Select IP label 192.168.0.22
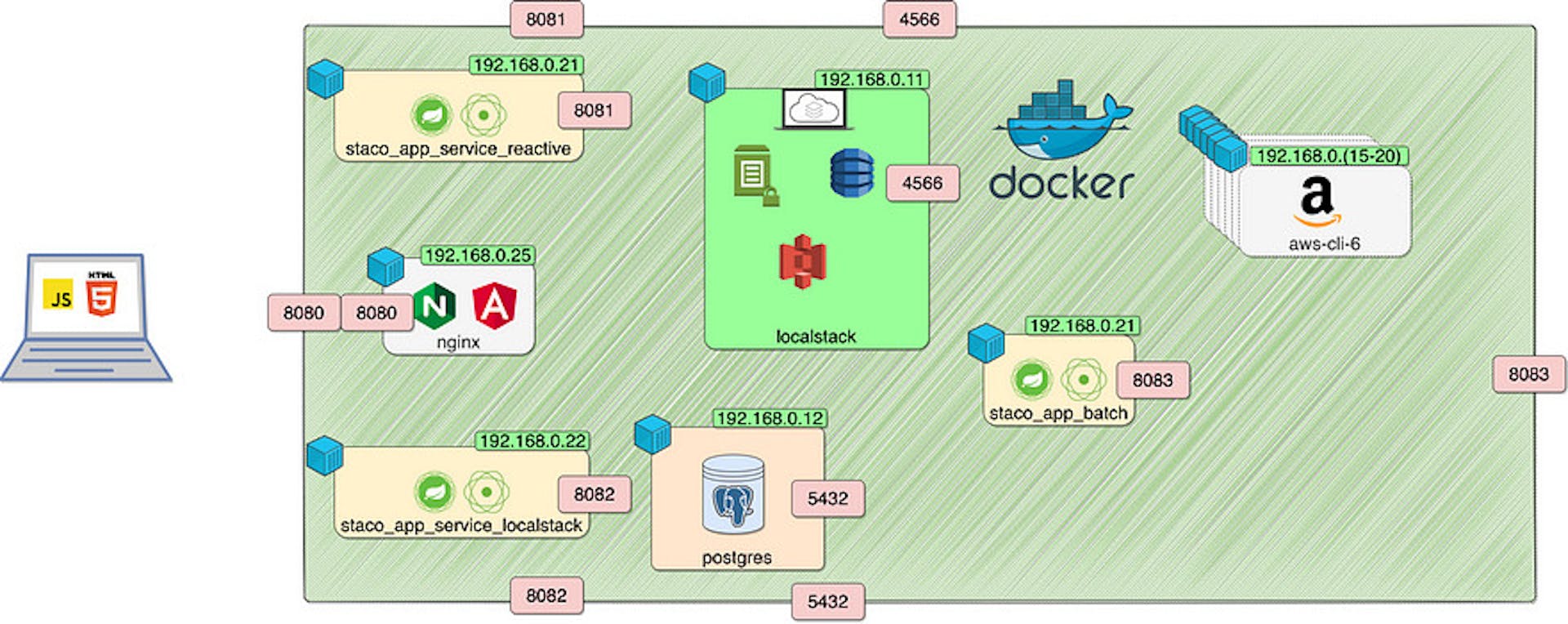Viewport: 1568px width, 624px height. (532, 441)
